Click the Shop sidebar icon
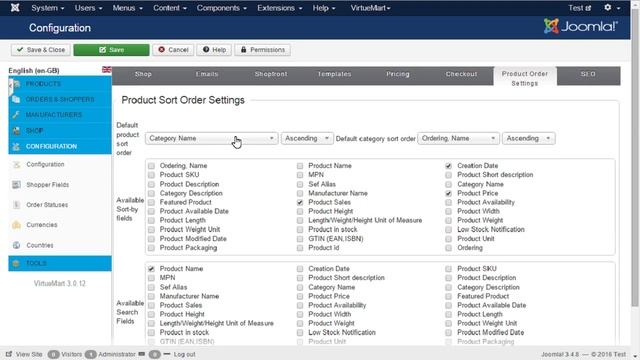 coord(16,131)
